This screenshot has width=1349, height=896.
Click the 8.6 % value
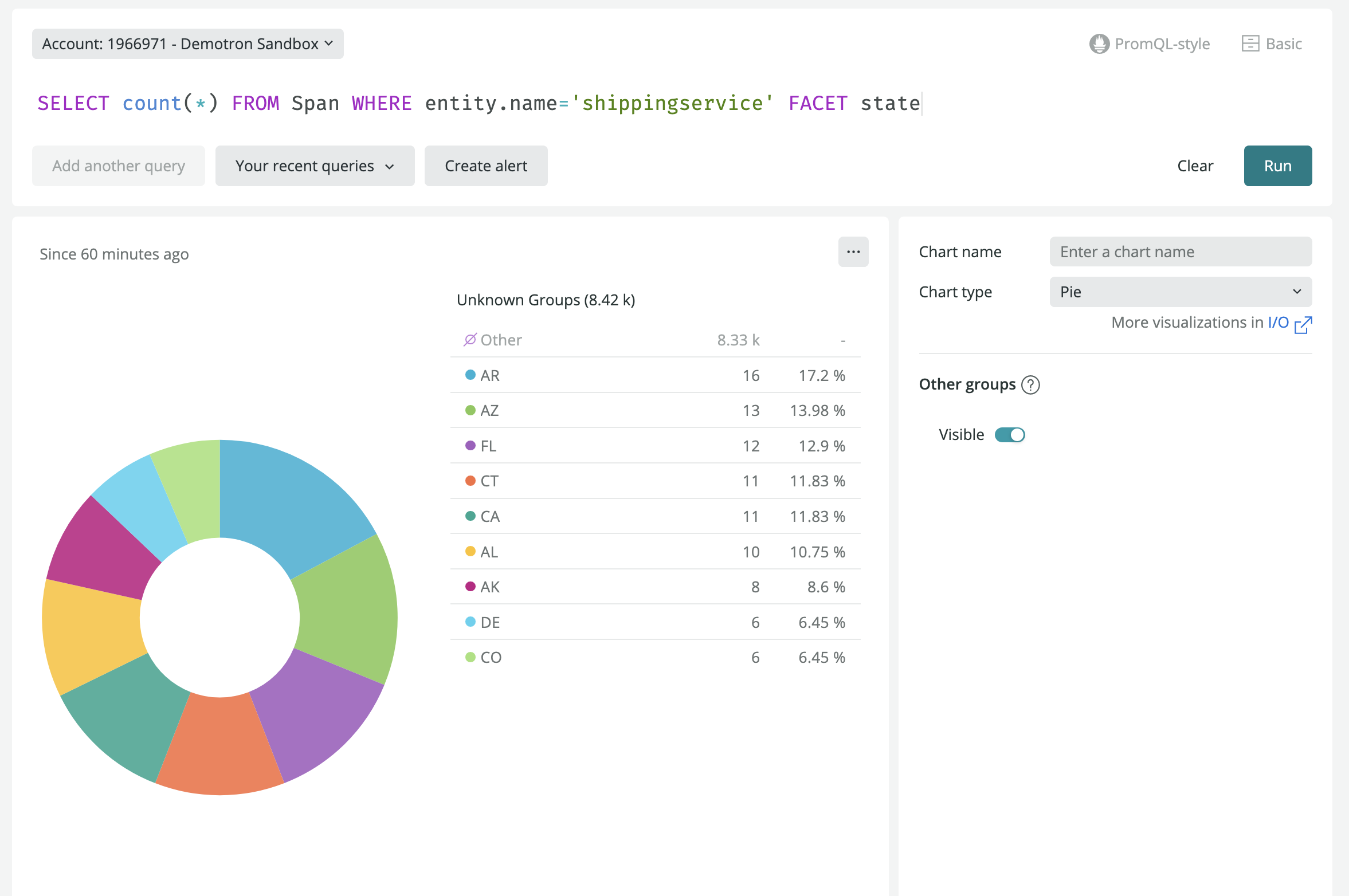pos(826,587)
